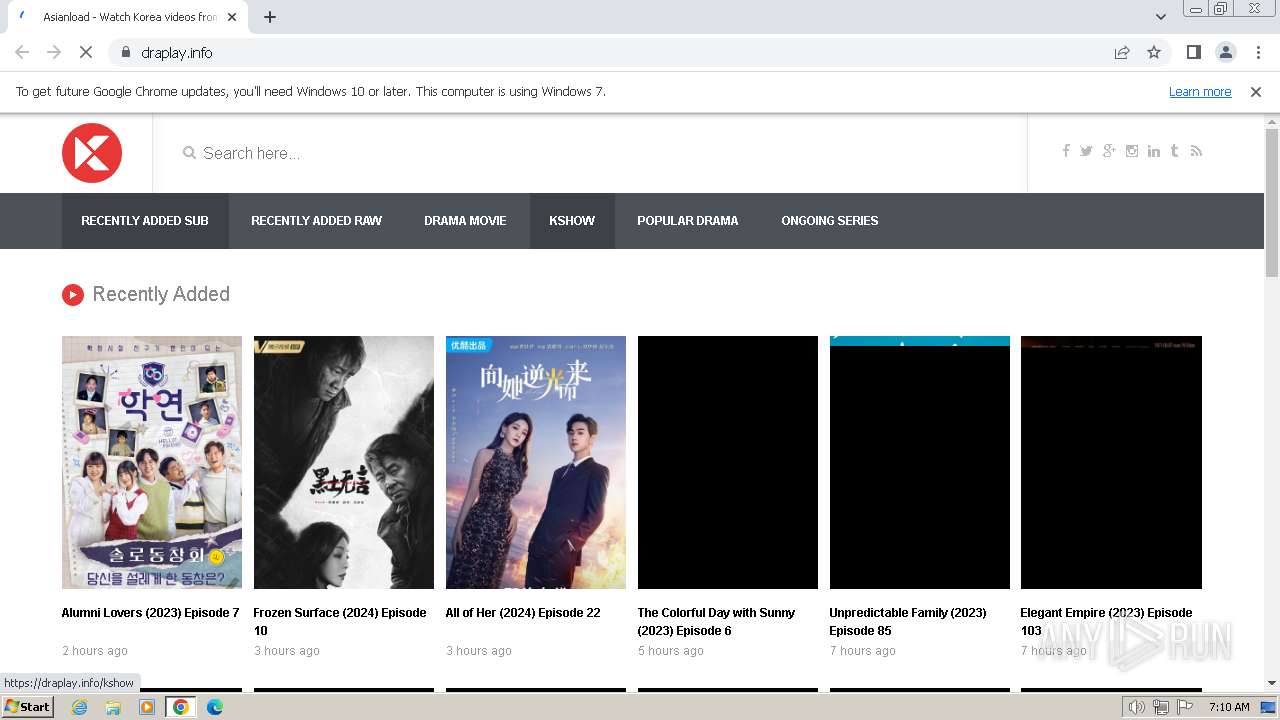Screen dimensions: 1280x720
Task: Click the All of Her poster thumbnail
Action: [x=536, y=462]
